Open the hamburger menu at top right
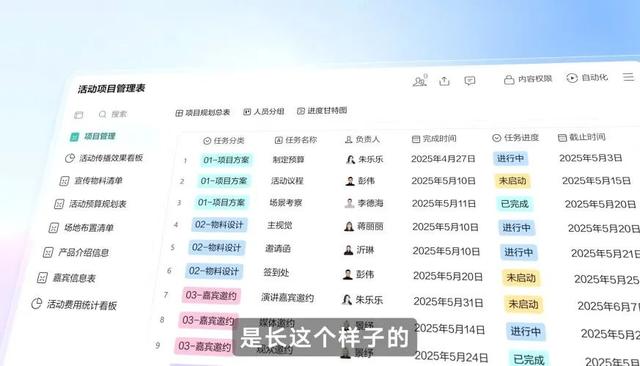 click(629, 76)
